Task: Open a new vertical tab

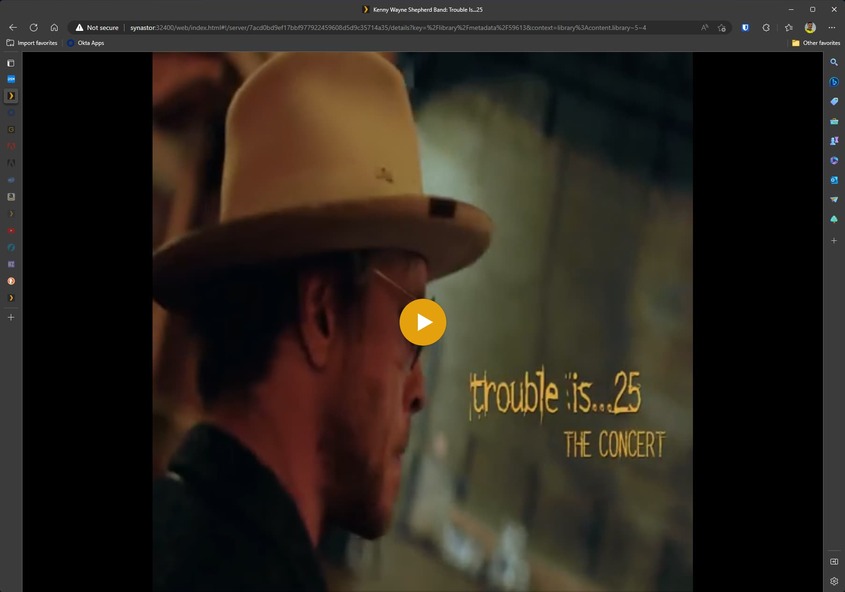Action: [11, 317]
